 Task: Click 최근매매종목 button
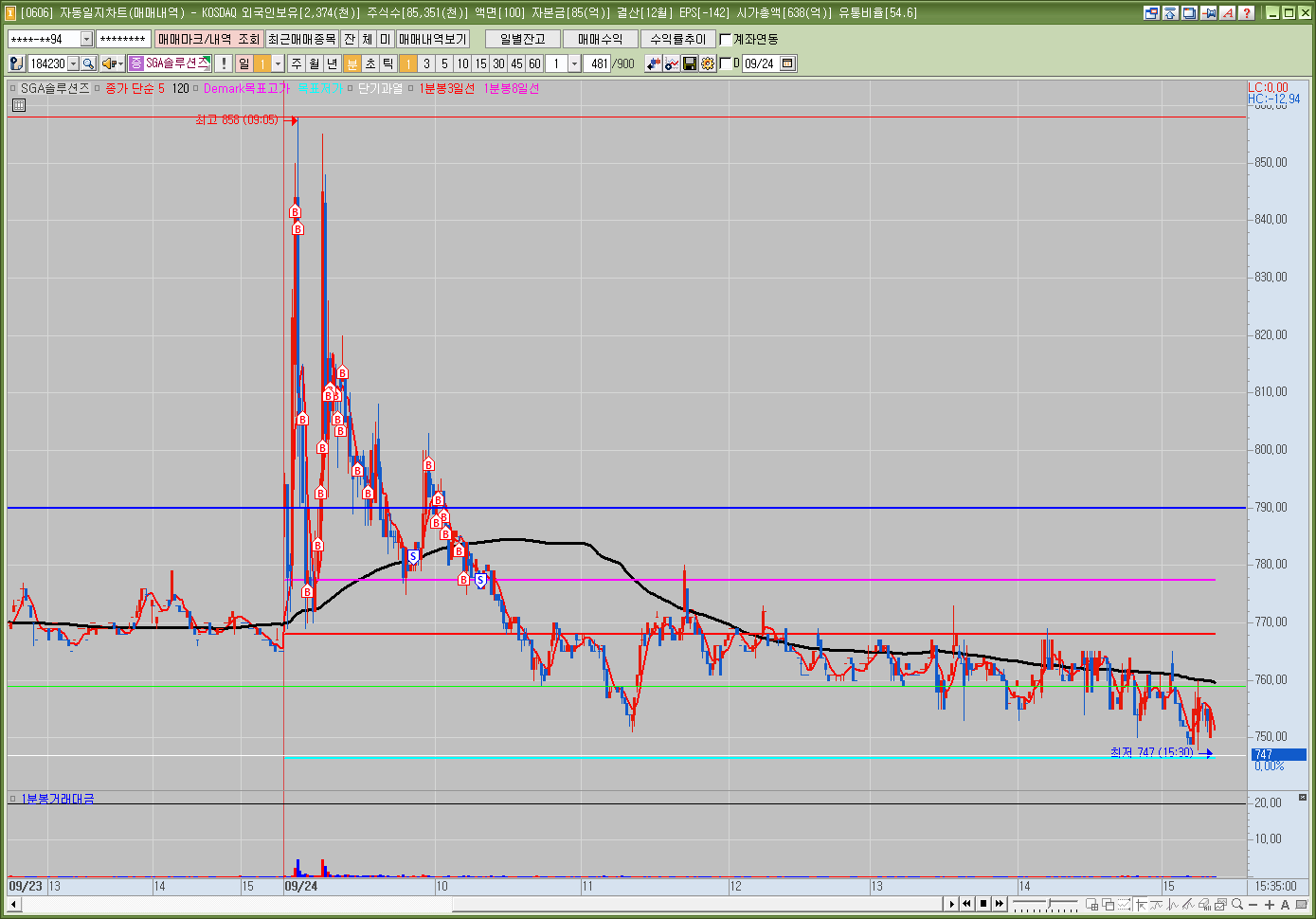coord(301,39)
